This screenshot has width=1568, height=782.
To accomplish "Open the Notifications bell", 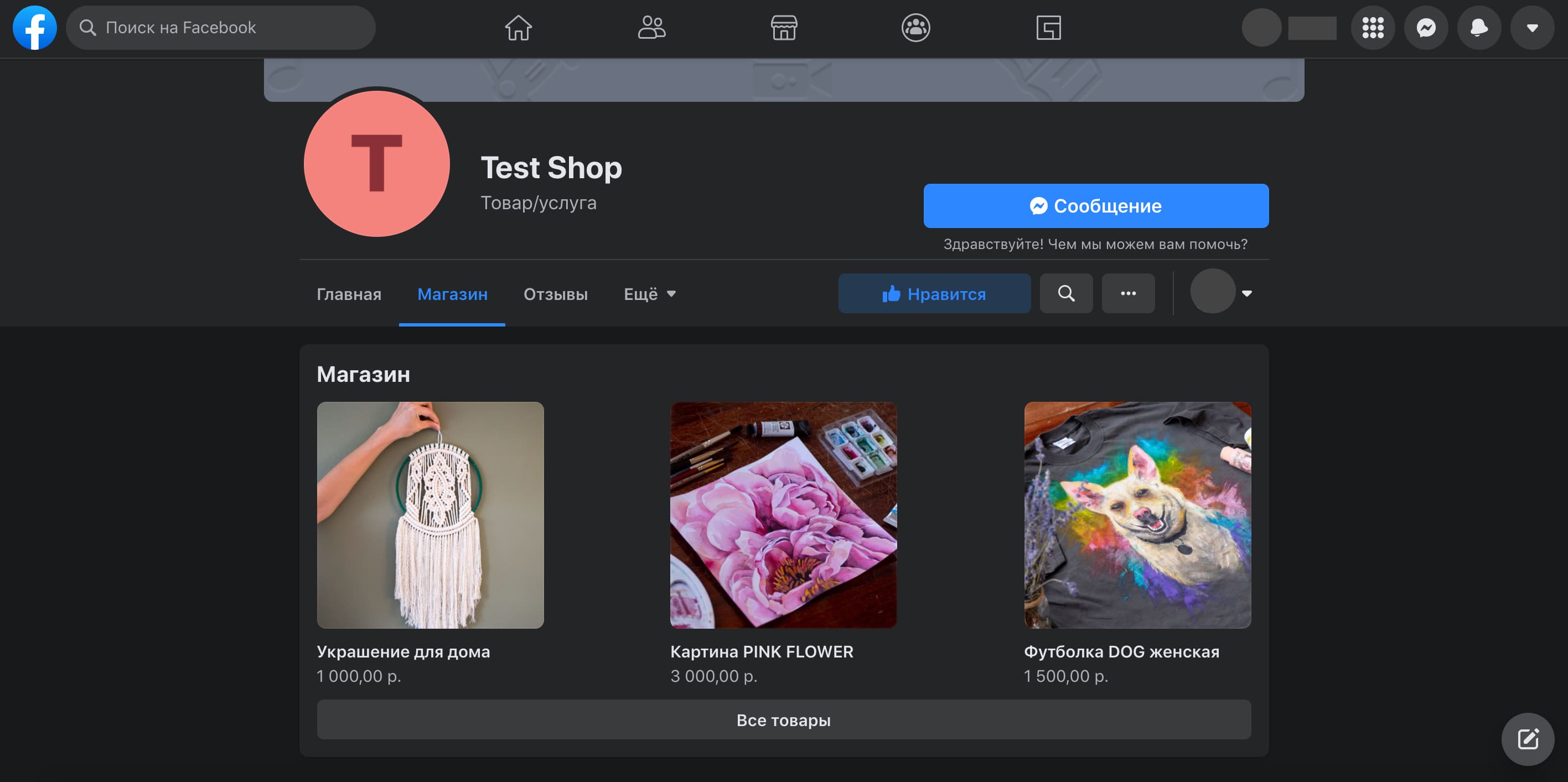I will [x=1478, y=27].
